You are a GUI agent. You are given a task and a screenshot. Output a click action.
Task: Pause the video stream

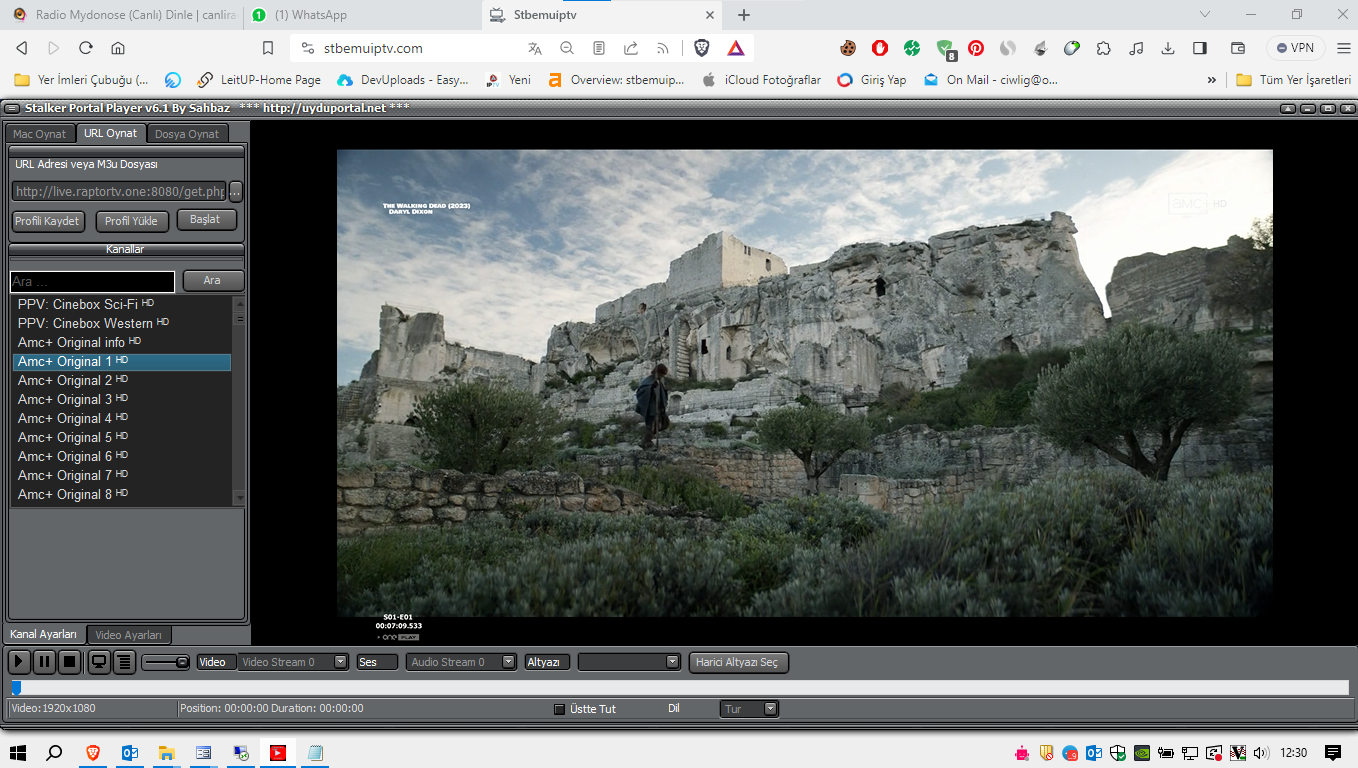pos(44,661)
